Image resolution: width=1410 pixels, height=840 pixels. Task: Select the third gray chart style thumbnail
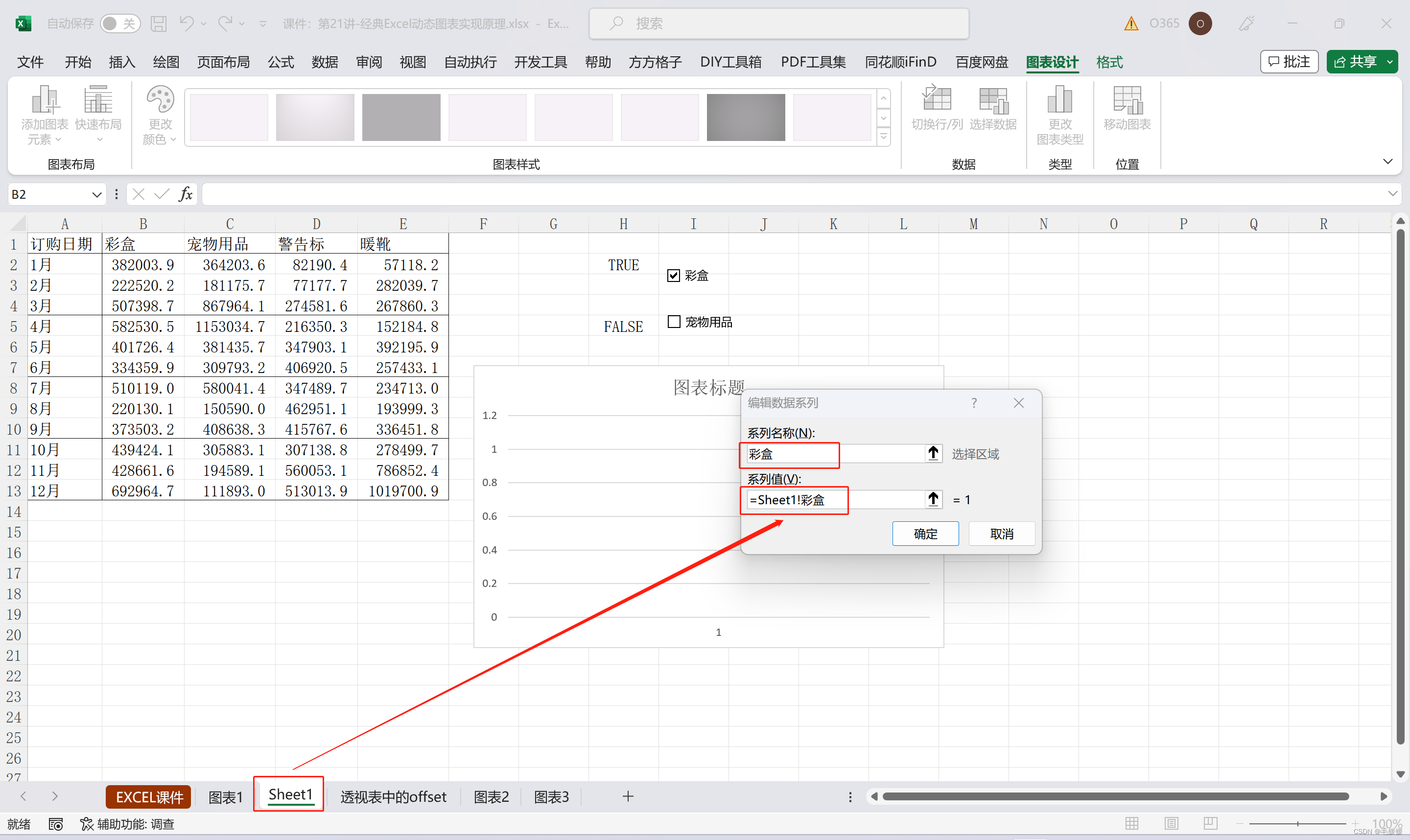[401, 117]
